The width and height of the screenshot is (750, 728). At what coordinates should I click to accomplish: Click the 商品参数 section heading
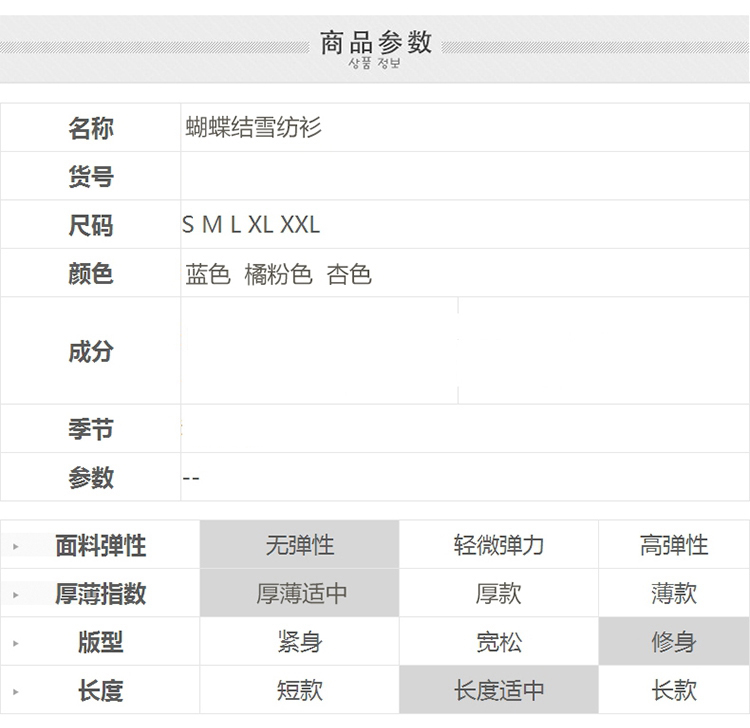(x=375, y=42)
